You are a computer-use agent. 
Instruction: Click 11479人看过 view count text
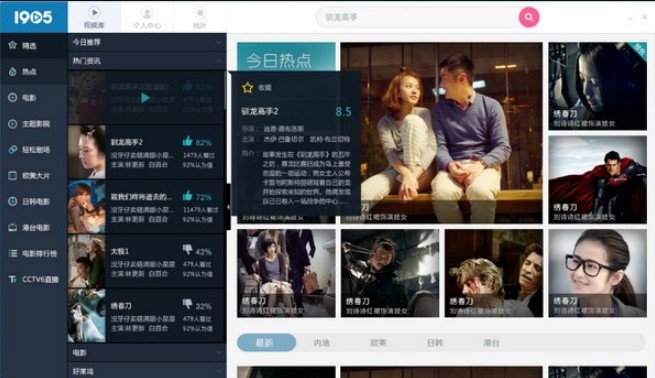pos(200,210)
